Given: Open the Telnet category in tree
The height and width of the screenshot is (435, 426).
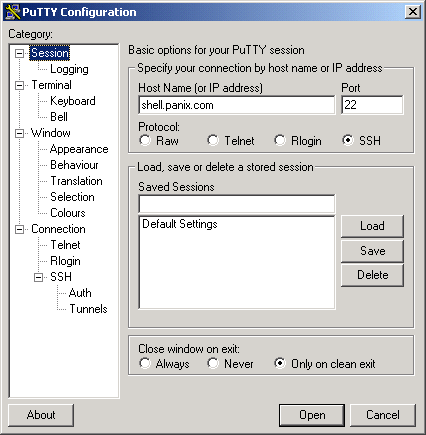Looking at the screenshot, I should pos(65,245).
